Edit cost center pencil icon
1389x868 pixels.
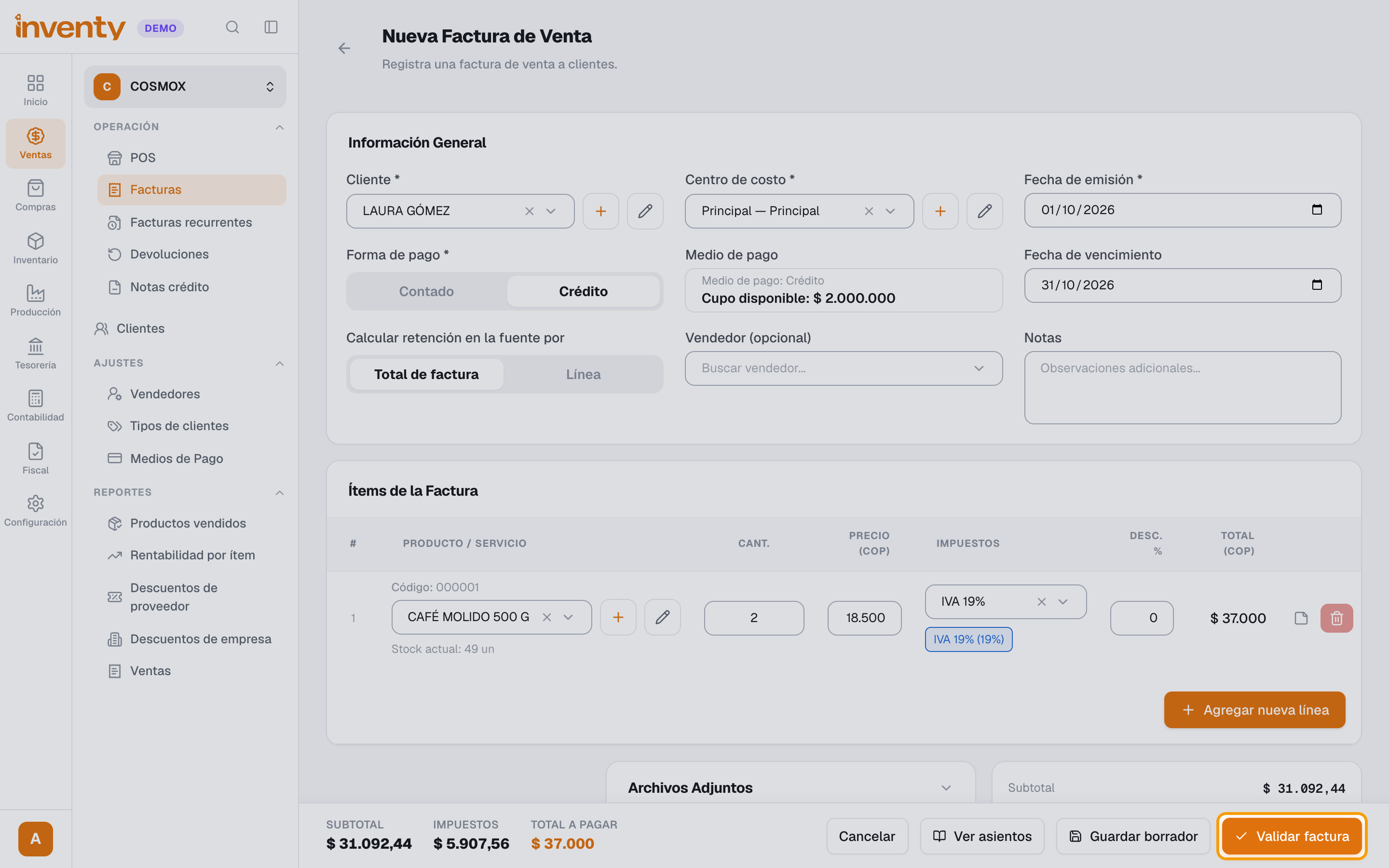click(x=984, y=211)
